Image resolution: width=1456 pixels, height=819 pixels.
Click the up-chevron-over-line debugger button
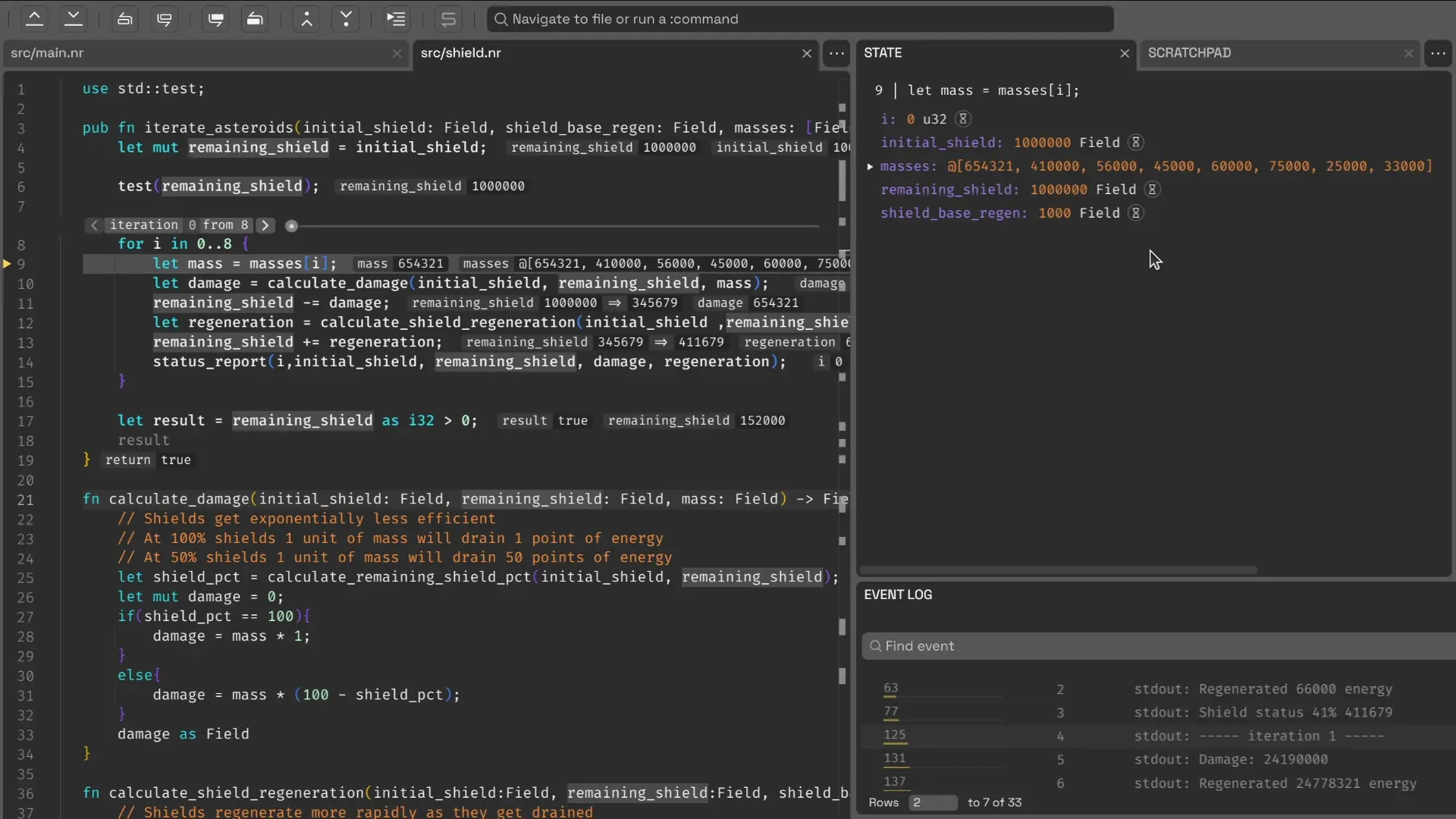(34, 19)
